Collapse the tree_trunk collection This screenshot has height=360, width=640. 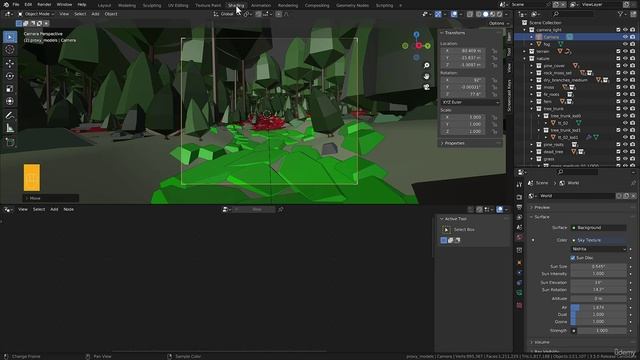click(532, 109)
